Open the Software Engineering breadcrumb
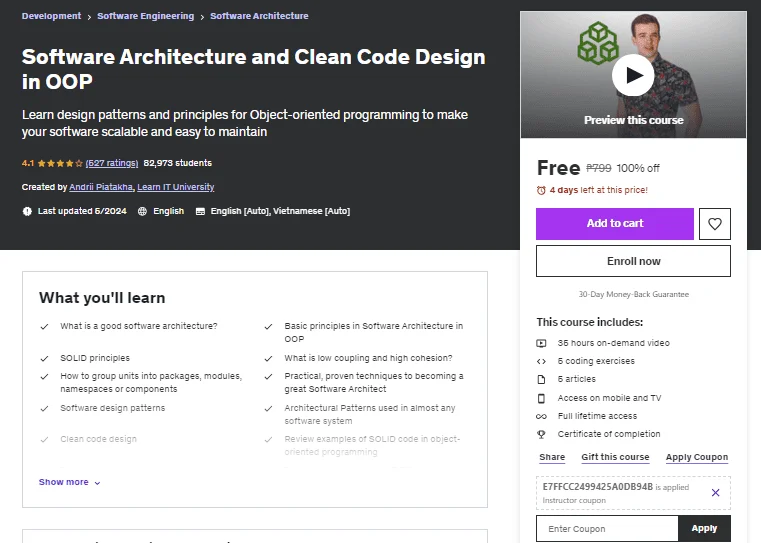This screenshot has width=761, height=543. click(145, 16)
